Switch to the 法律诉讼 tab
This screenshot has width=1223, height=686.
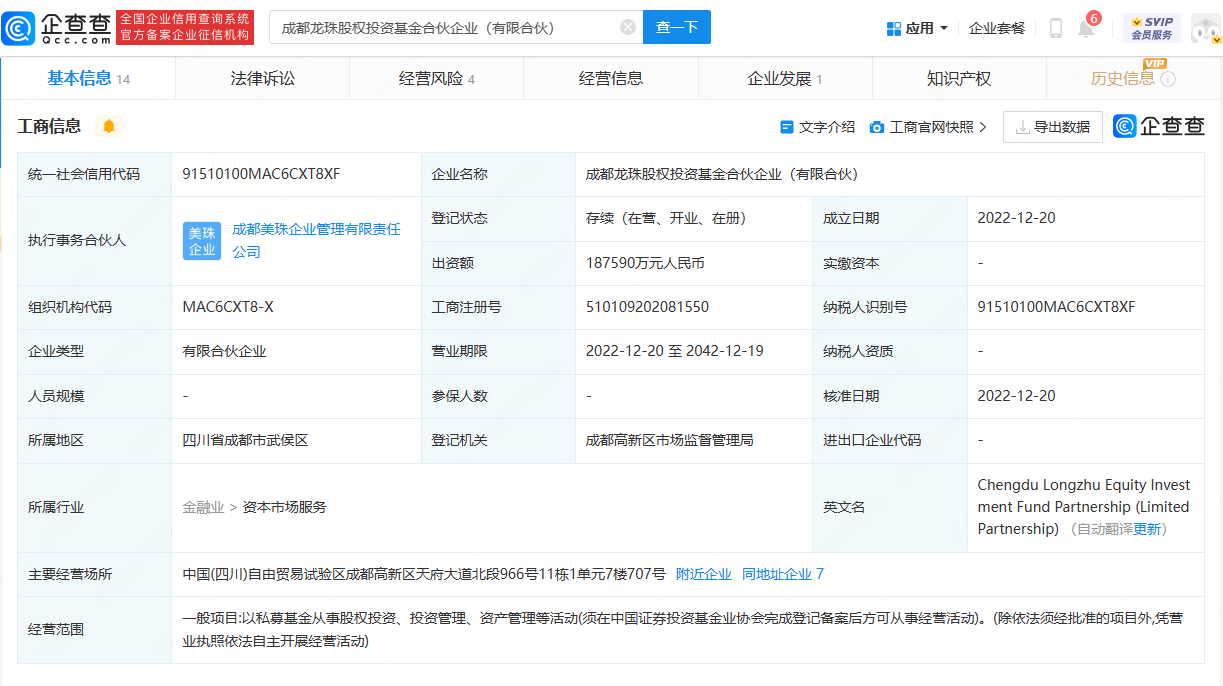click(262, 77)
